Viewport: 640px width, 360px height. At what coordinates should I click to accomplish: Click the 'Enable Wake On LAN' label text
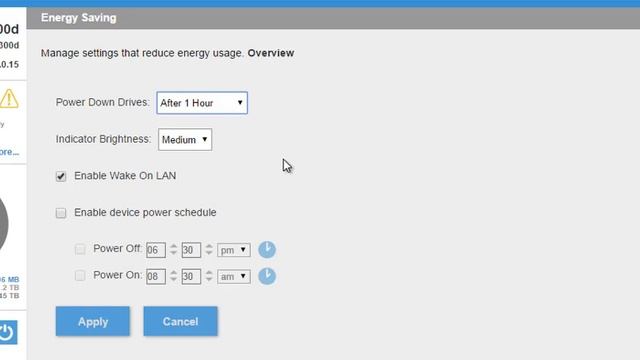click(125, 176)
